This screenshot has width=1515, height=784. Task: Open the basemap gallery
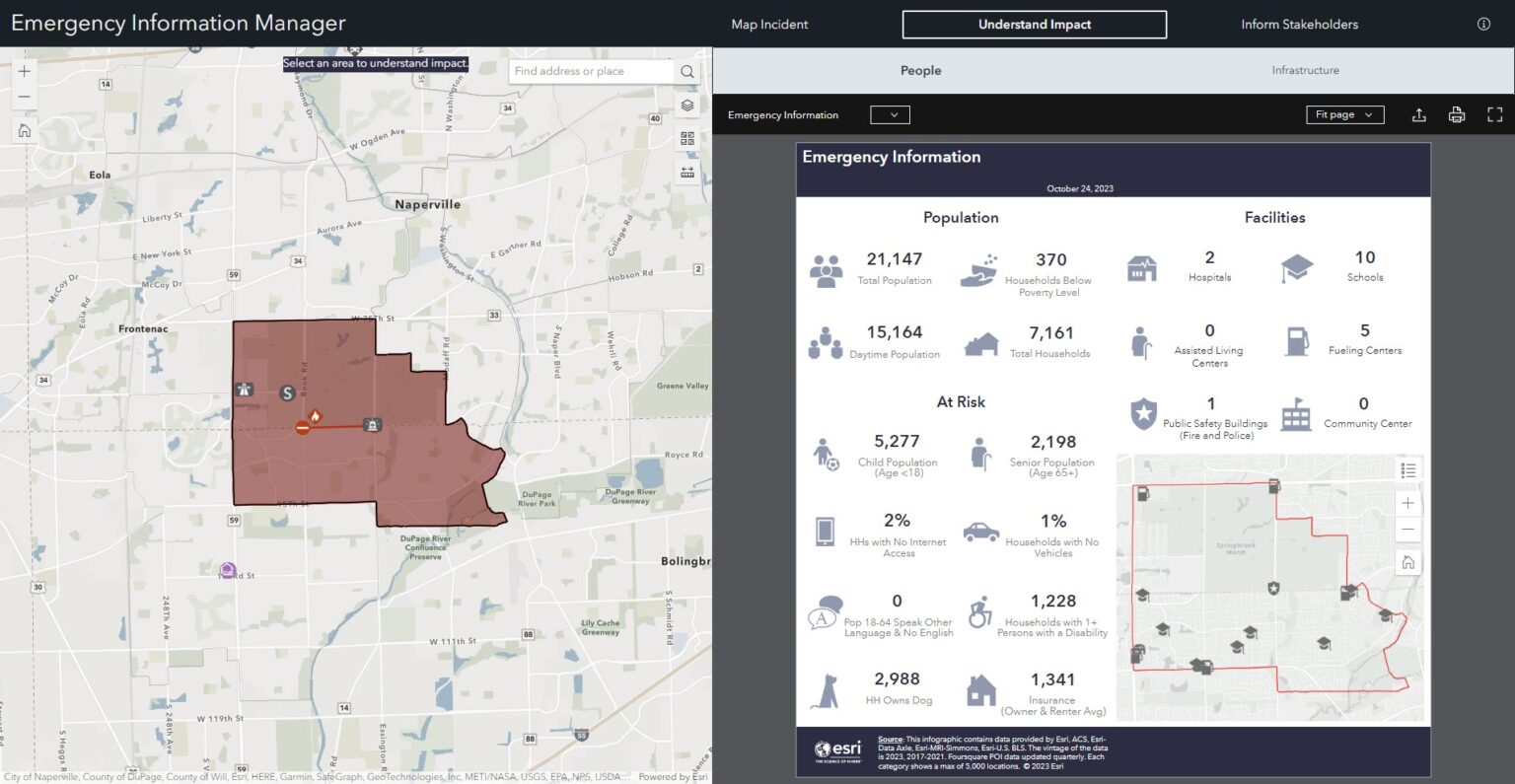[687, 137]
